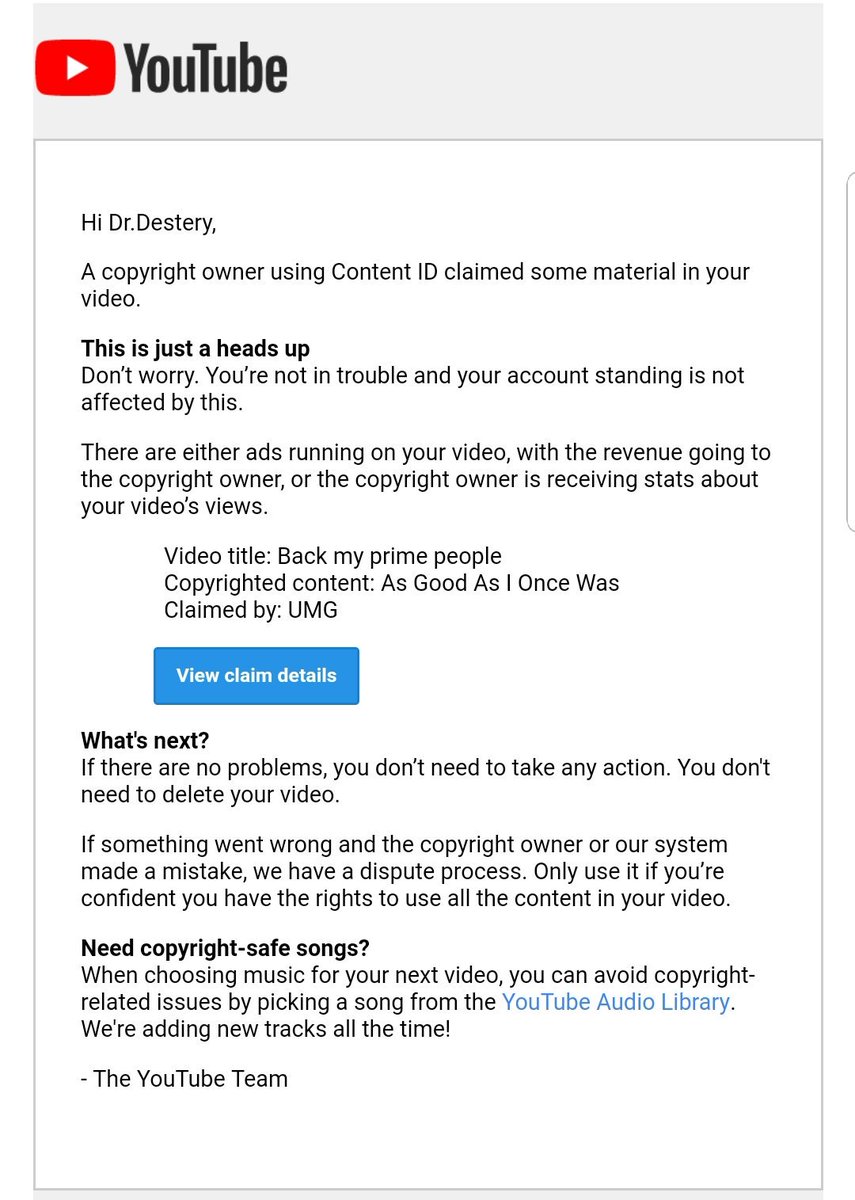Click 'A copyright owner using Content ID' sentence

pyautogui.click(x=415, y=285)
